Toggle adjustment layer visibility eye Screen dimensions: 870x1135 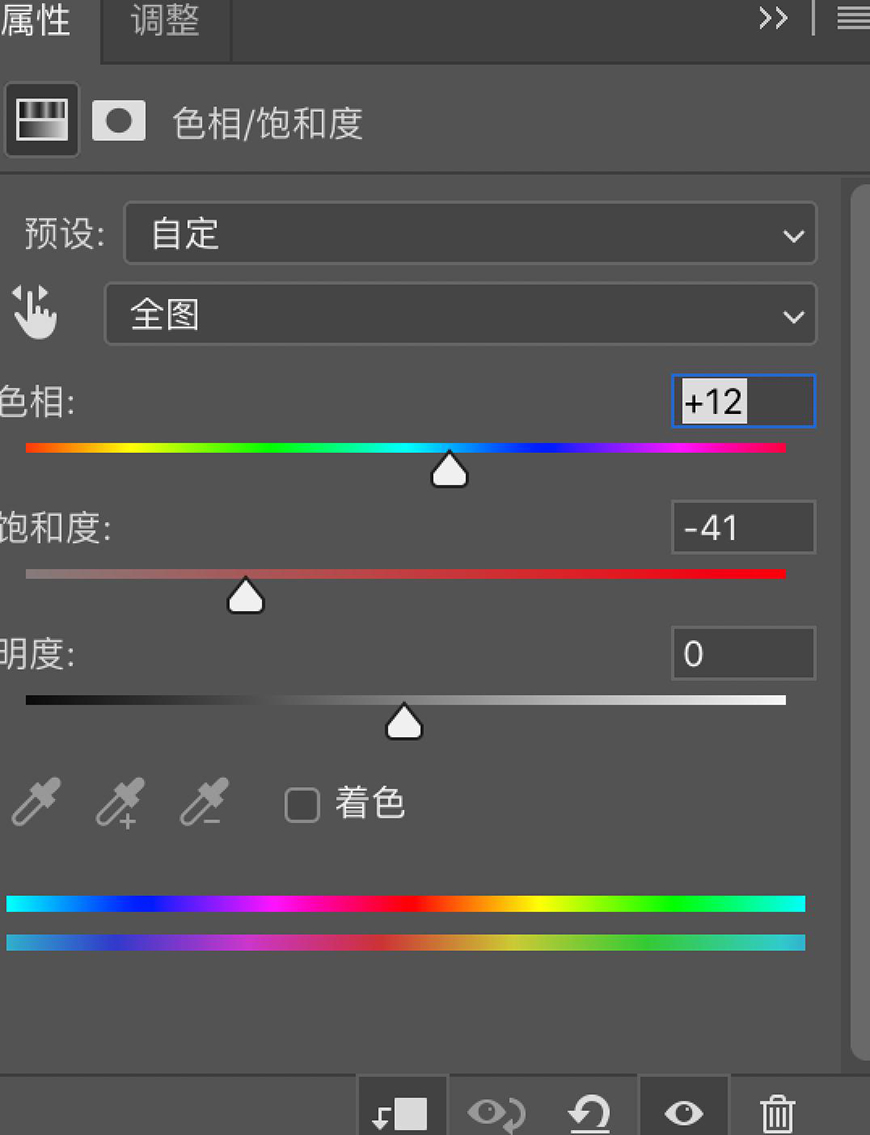tap(684, 1112)
